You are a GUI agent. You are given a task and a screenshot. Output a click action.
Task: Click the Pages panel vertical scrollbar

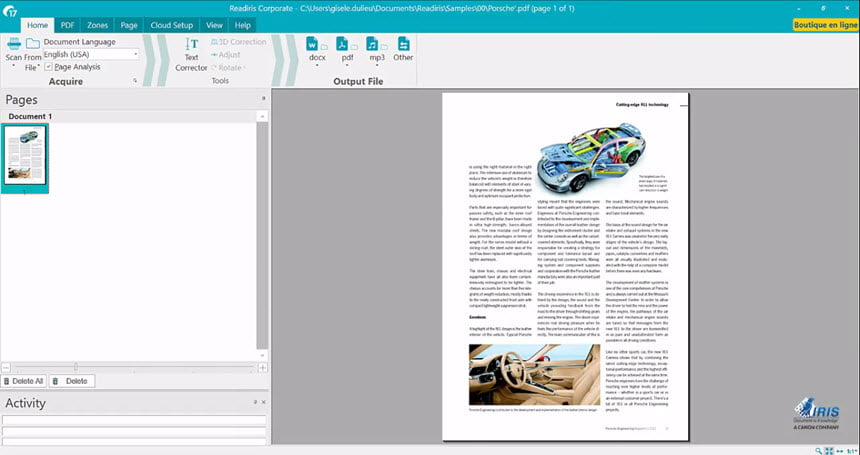[262, 235]
